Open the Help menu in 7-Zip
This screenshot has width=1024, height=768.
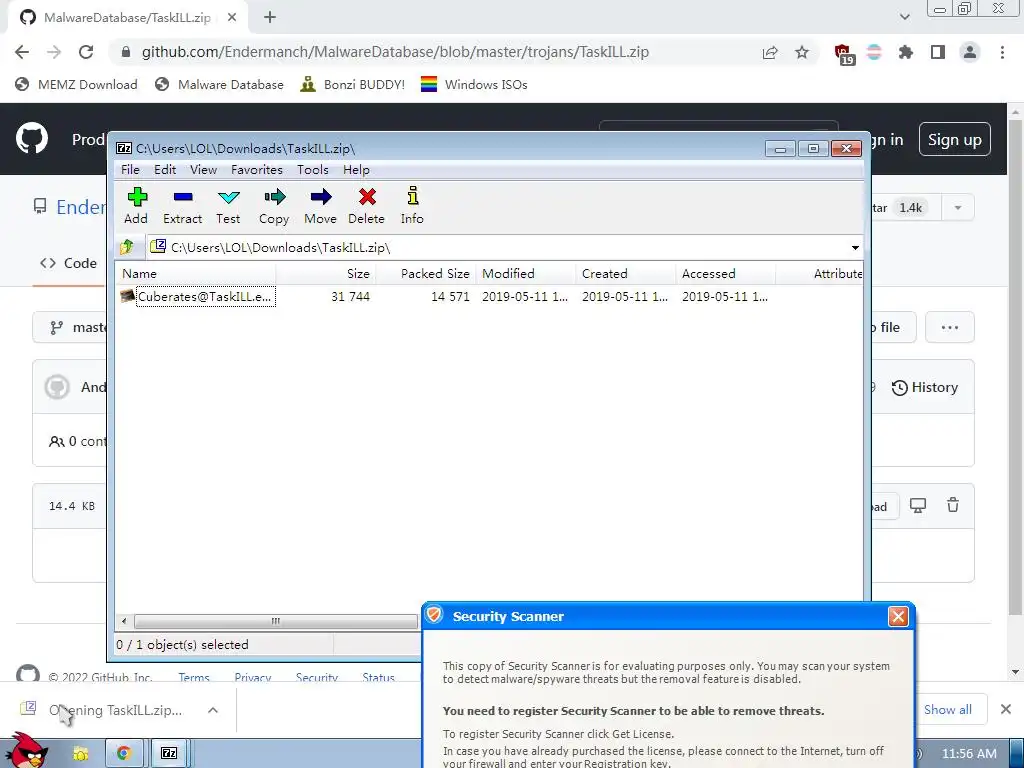pos(356,170)
